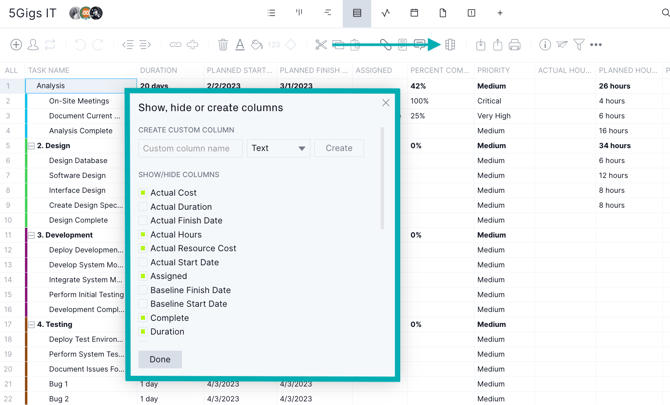Open the columns settings icon
Image resolution: width=670 pixels, height=405 pixels.
450,44
